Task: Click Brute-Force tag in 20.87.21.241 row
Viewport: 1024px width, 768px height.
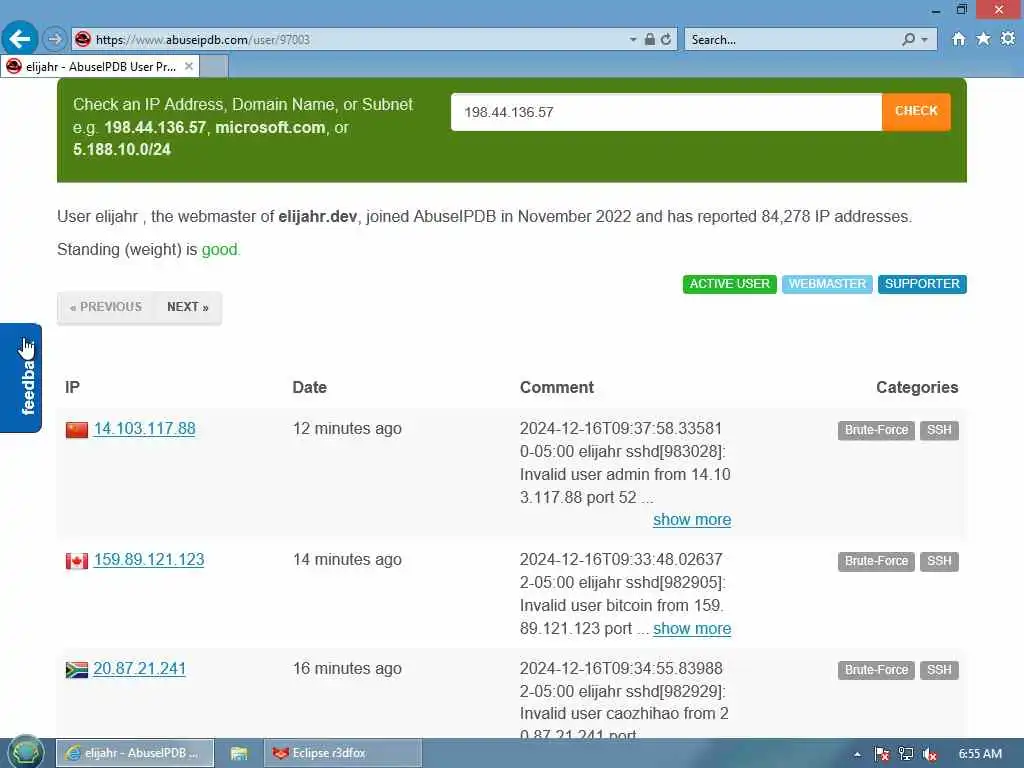Action: (x=876, y=671)
